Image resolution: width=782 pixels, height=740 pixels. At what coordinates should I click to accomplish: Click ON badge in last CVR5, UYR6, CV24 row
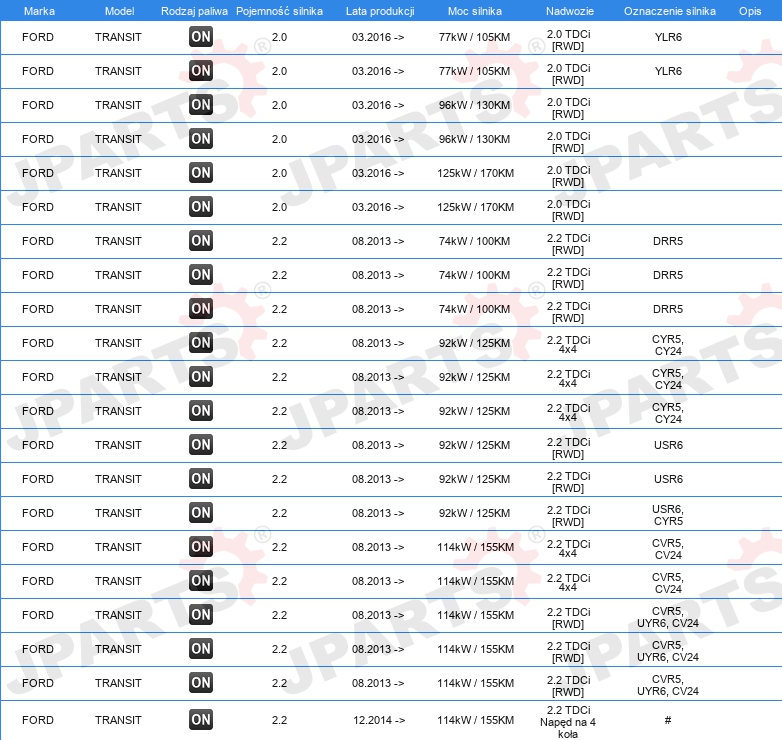201,683
